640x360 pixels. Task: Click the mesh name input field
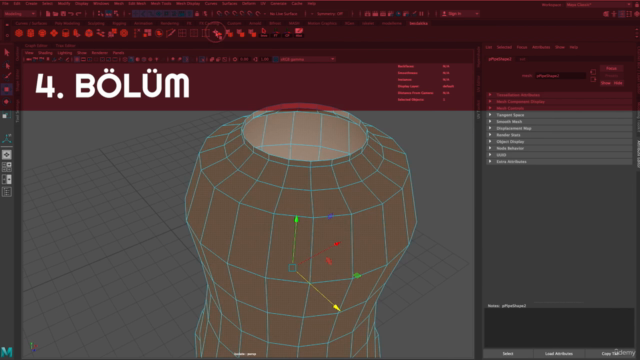click(560, 76)
